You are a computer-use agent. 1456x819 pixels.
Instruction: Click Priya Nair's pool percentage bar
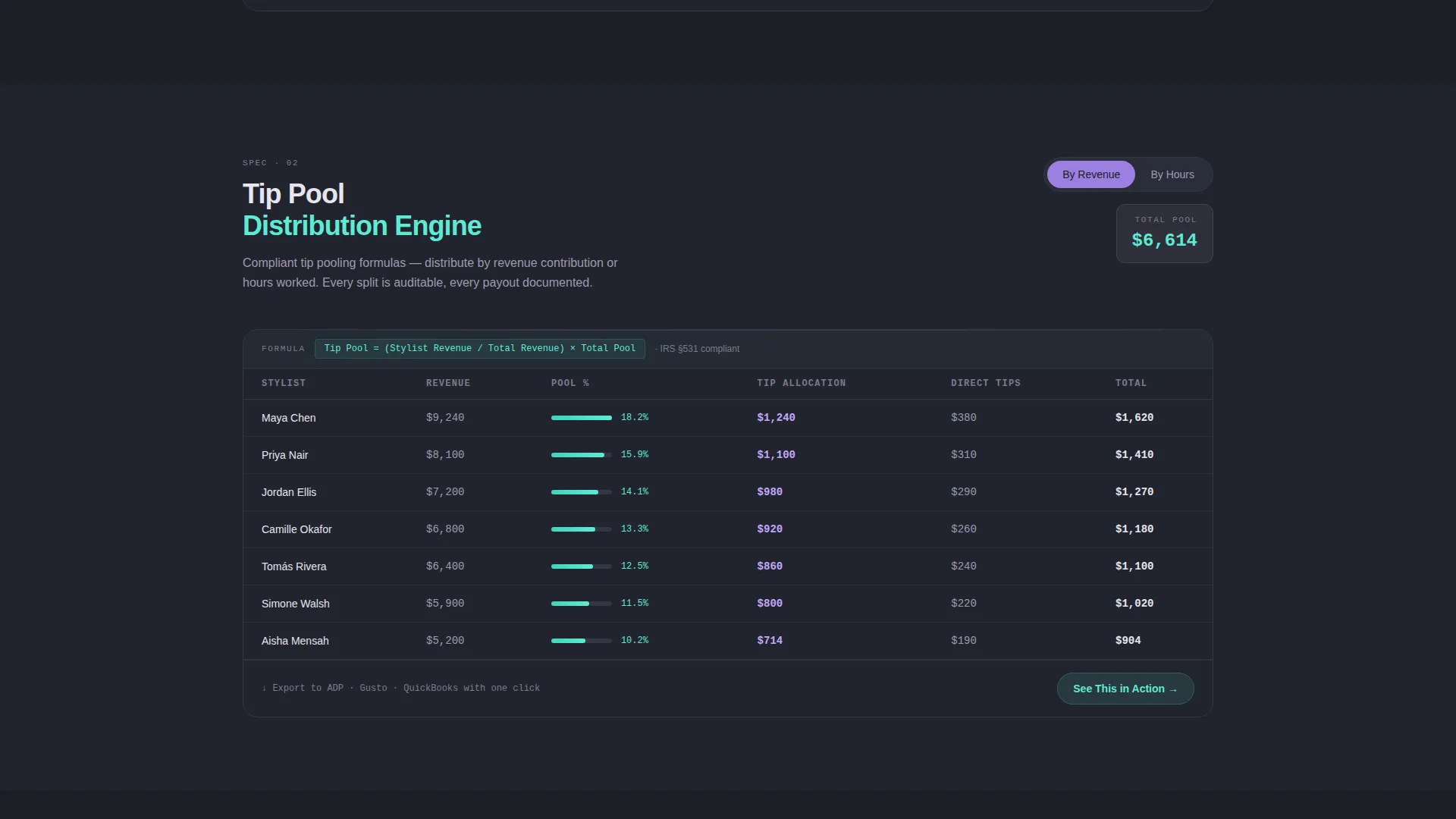[581, 455]
